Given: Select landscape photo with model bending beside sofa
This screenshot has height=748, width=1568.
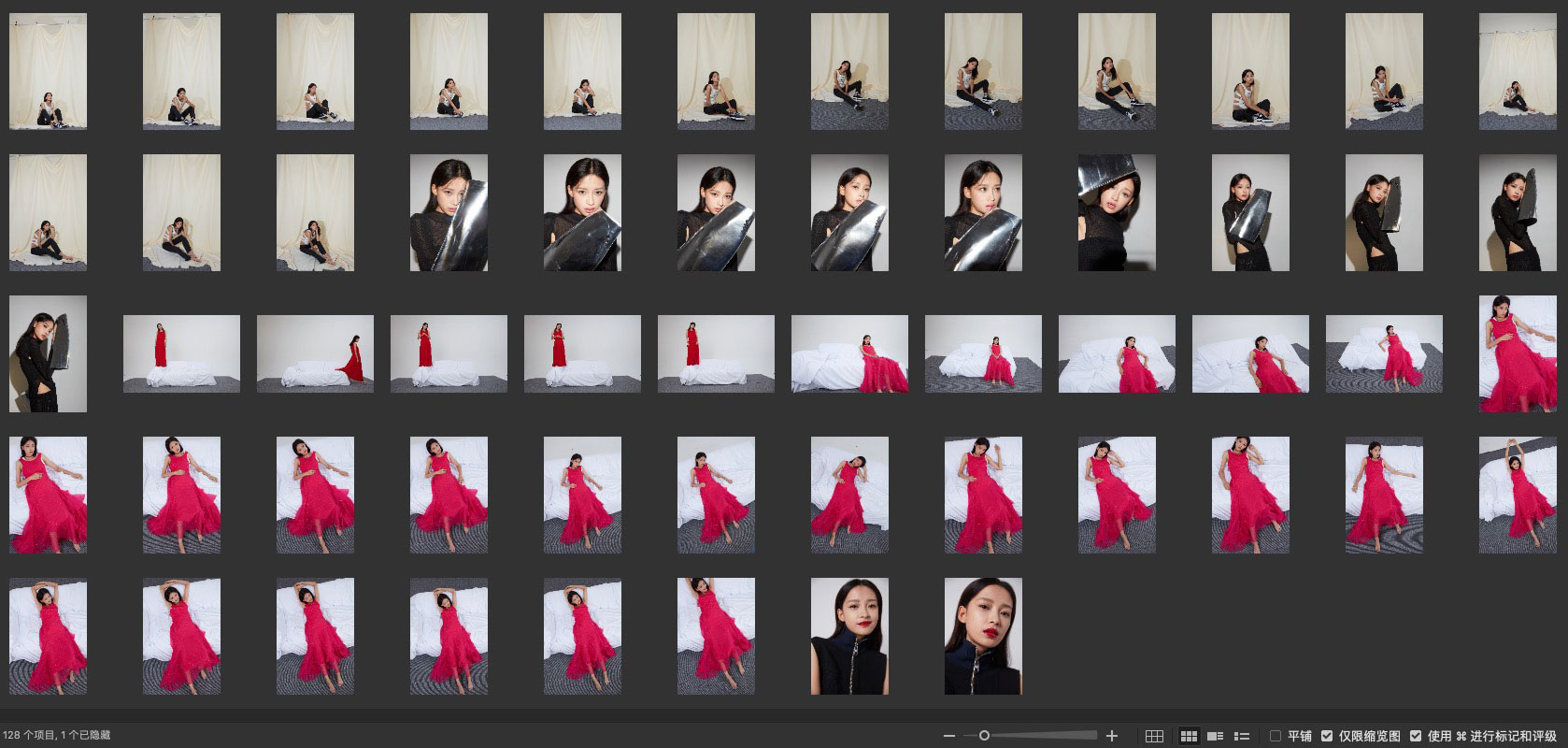Looking at the screenshot, I should 315,353.
